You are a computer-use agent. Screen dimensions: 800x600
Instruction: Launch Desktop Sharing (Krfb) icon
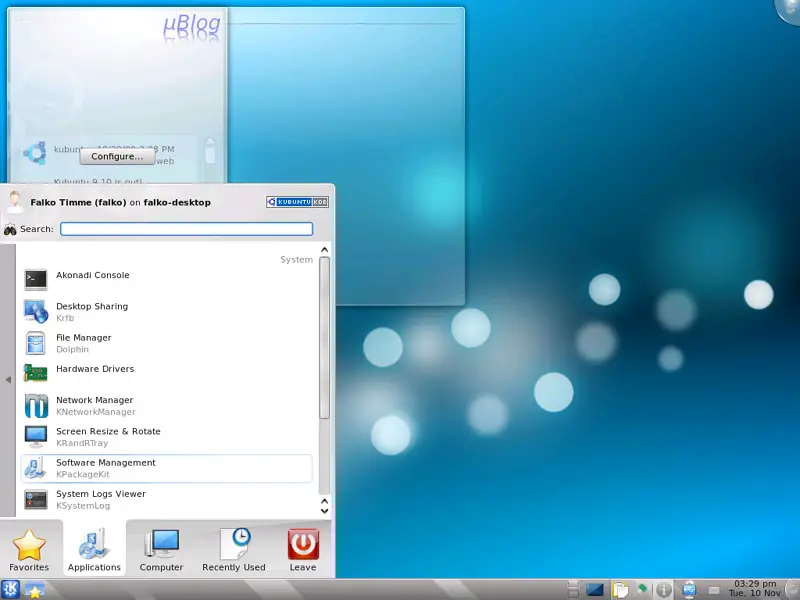[36, 311]
